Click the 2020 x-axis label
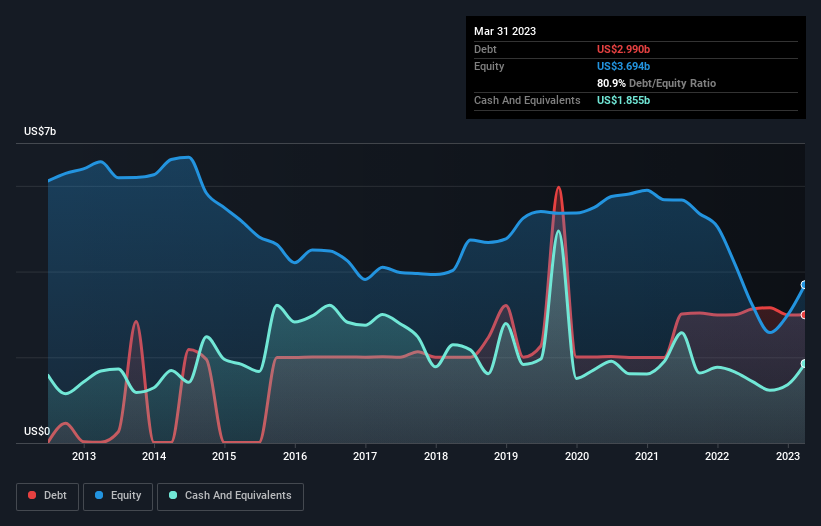The image size is (821, 526). (x=576, y=456)
